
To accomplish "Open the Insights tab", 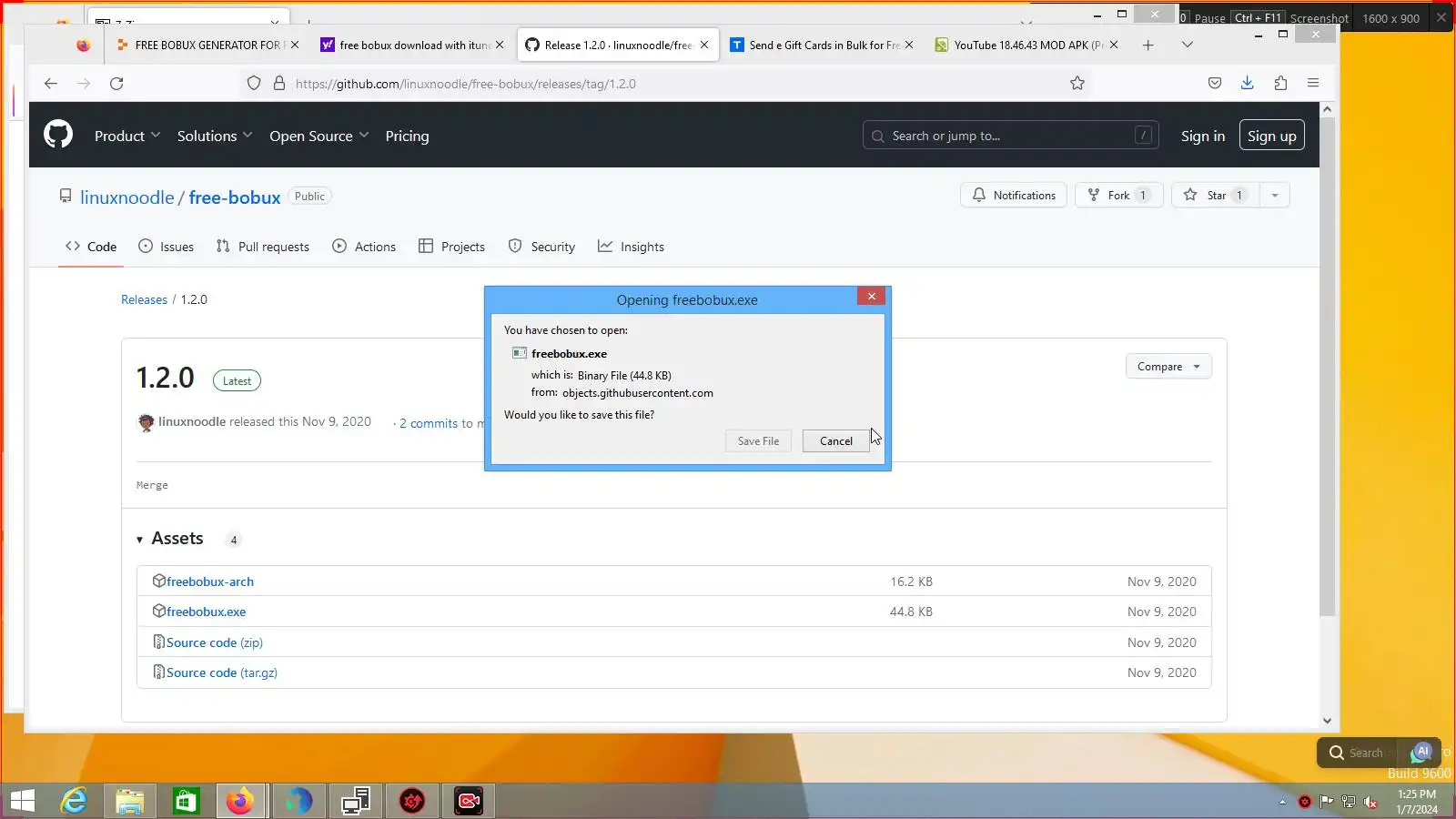I will [x=631, y=247].
